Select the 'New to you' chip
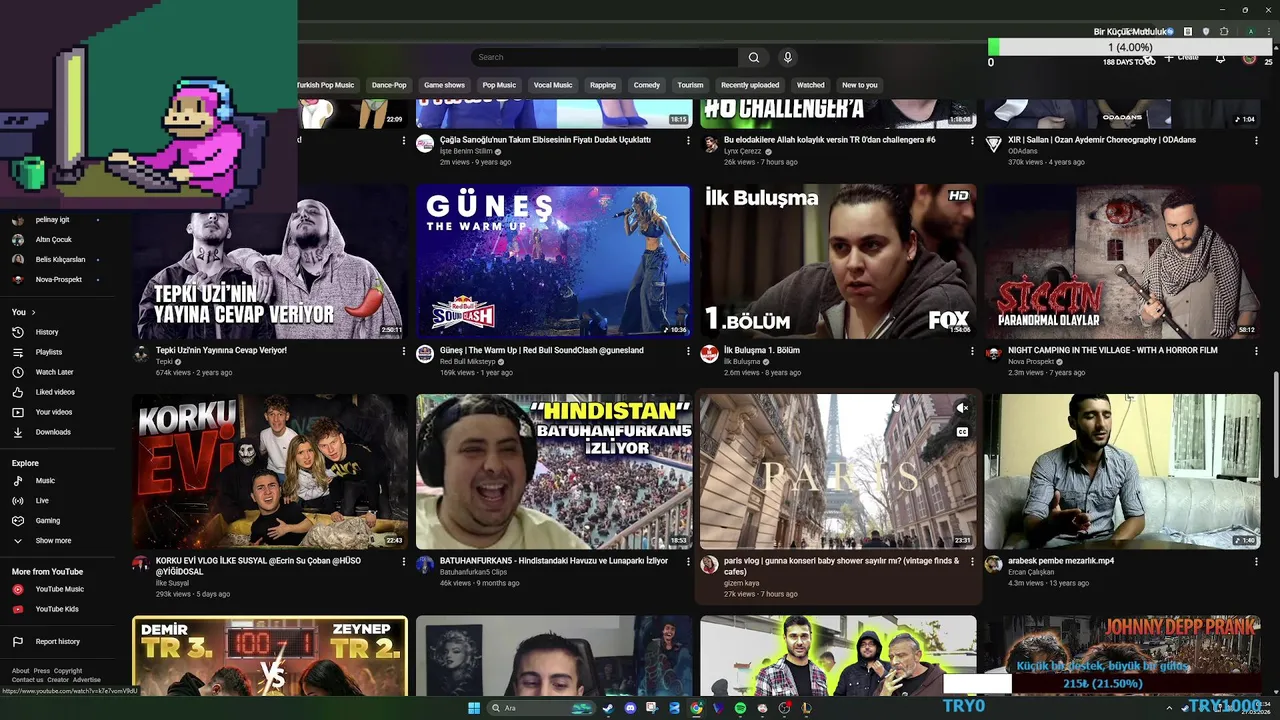This screenshot has width=1280, height=720. [860, 85]
